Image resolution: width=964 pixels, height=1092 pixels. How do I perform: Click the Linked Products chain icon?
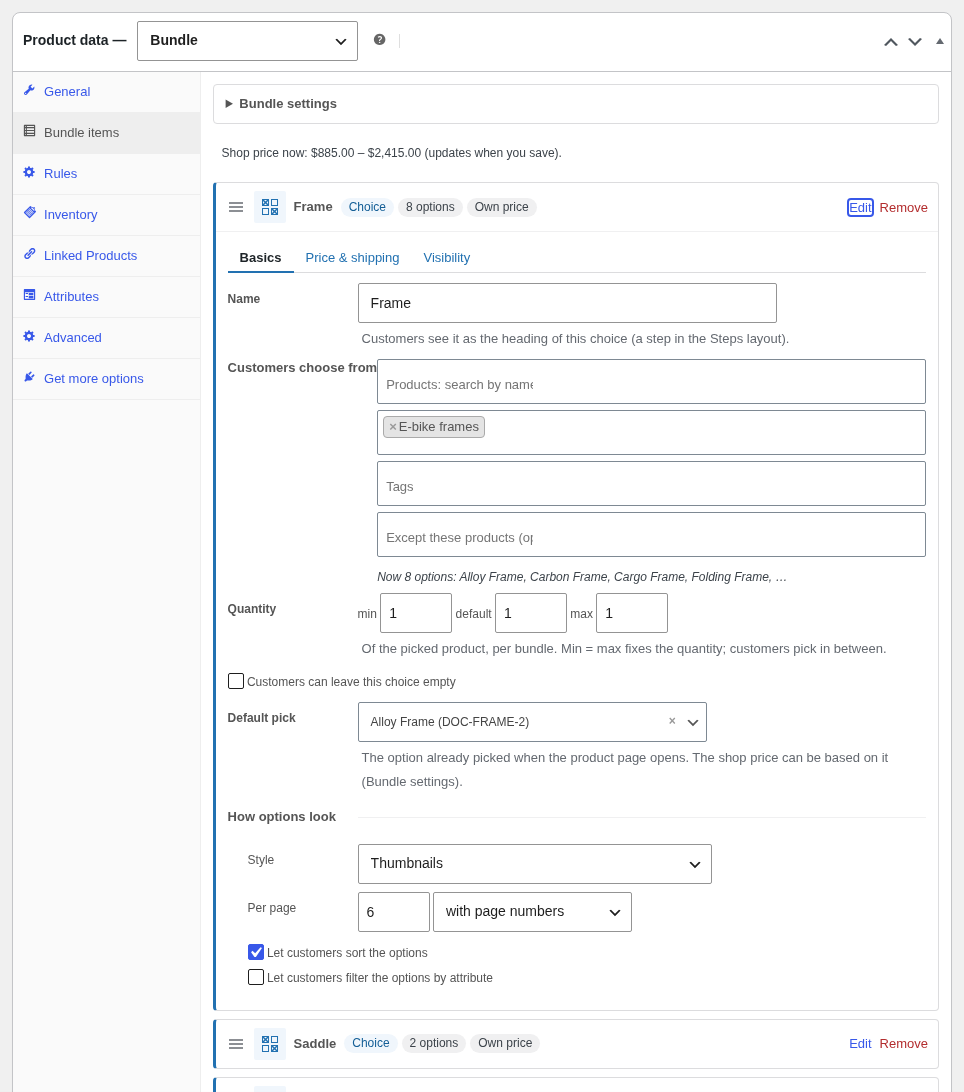coord(29,254)
